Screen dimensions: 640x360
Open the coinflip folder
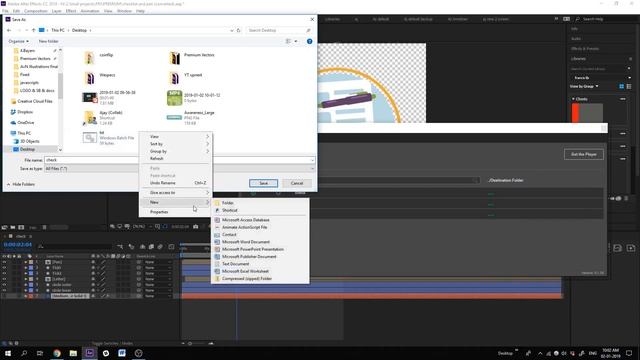click(99, 58)
